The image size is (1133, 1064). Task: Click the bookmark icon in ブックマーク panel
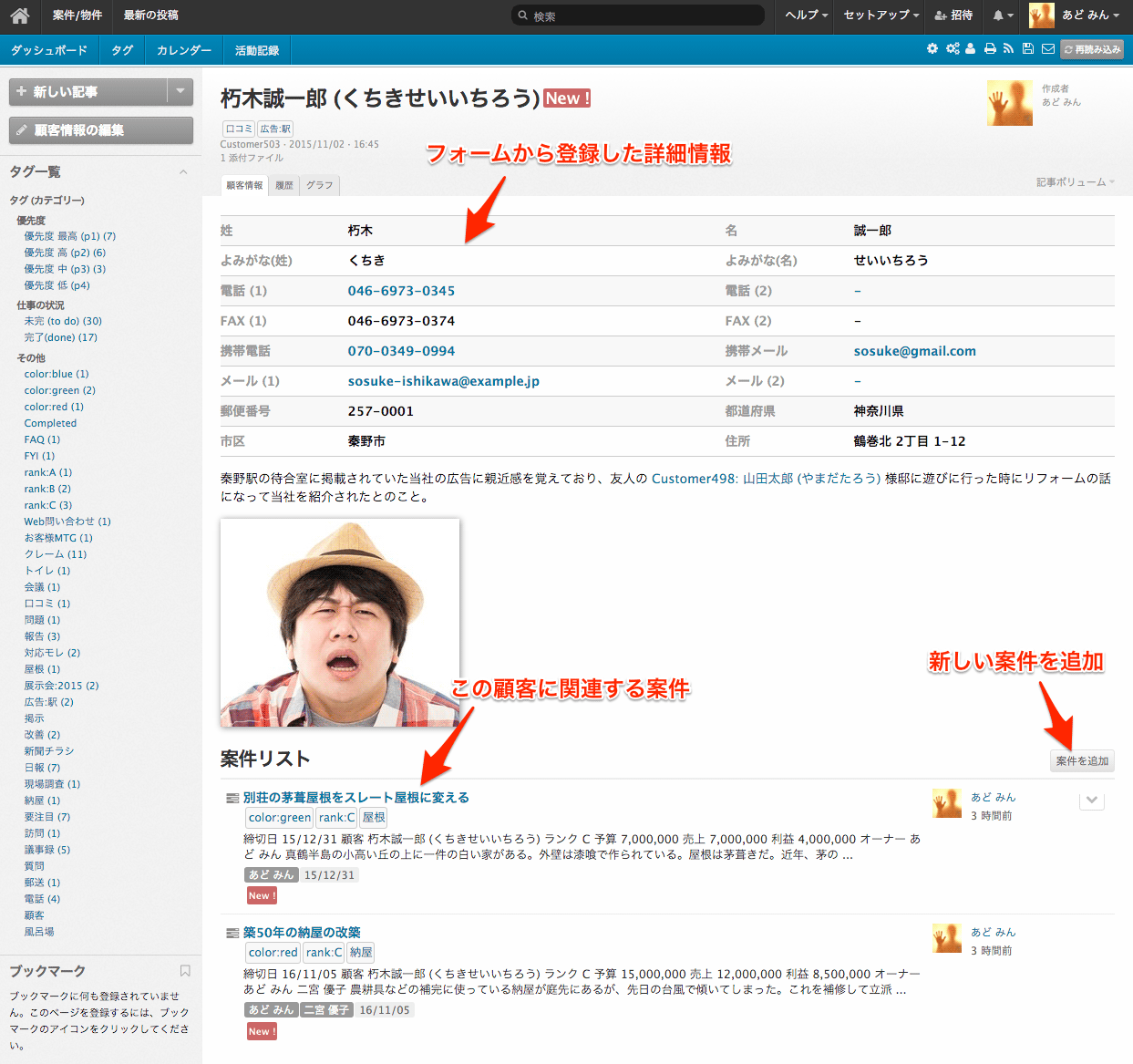tap(185, 971)
